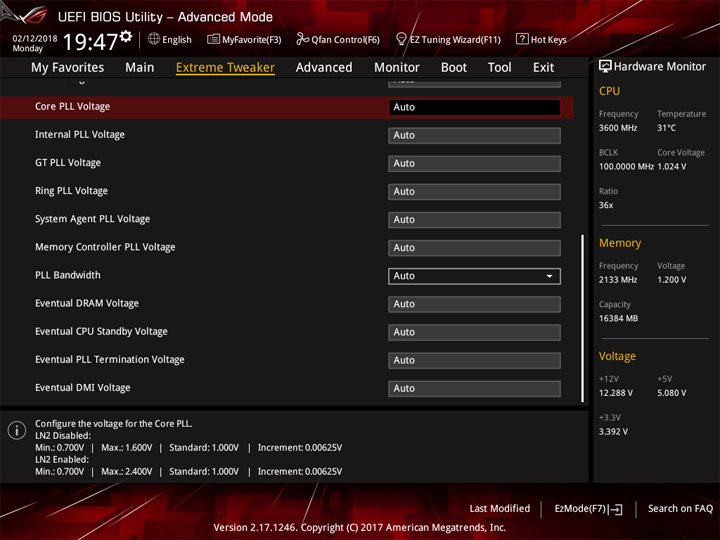
Task: Click the EzMode exit arrow icon
Action: click(617, 509)
